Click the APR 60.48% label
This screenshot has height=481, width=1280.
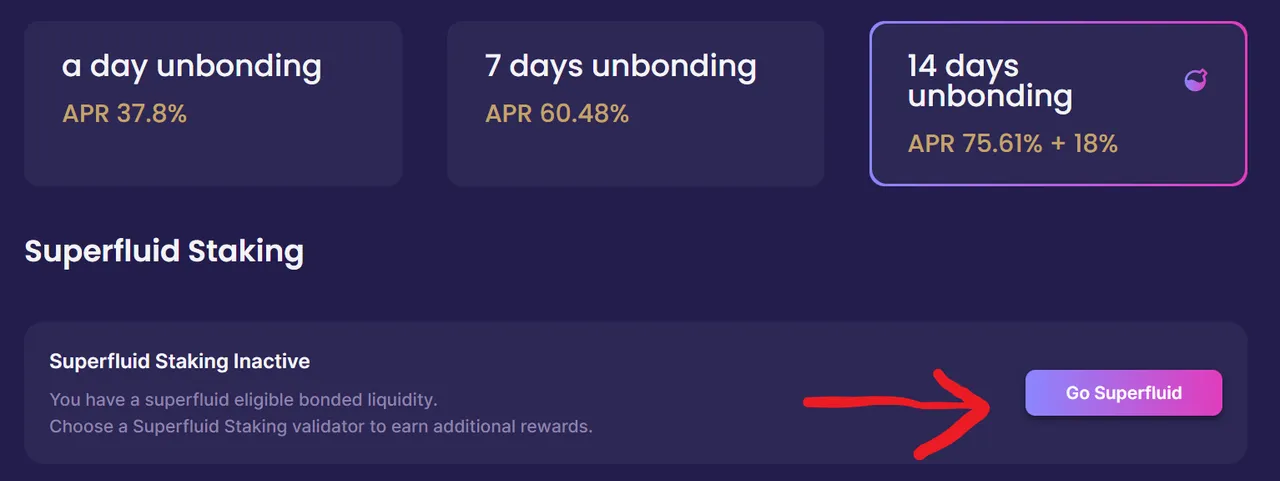coord(557,114)
